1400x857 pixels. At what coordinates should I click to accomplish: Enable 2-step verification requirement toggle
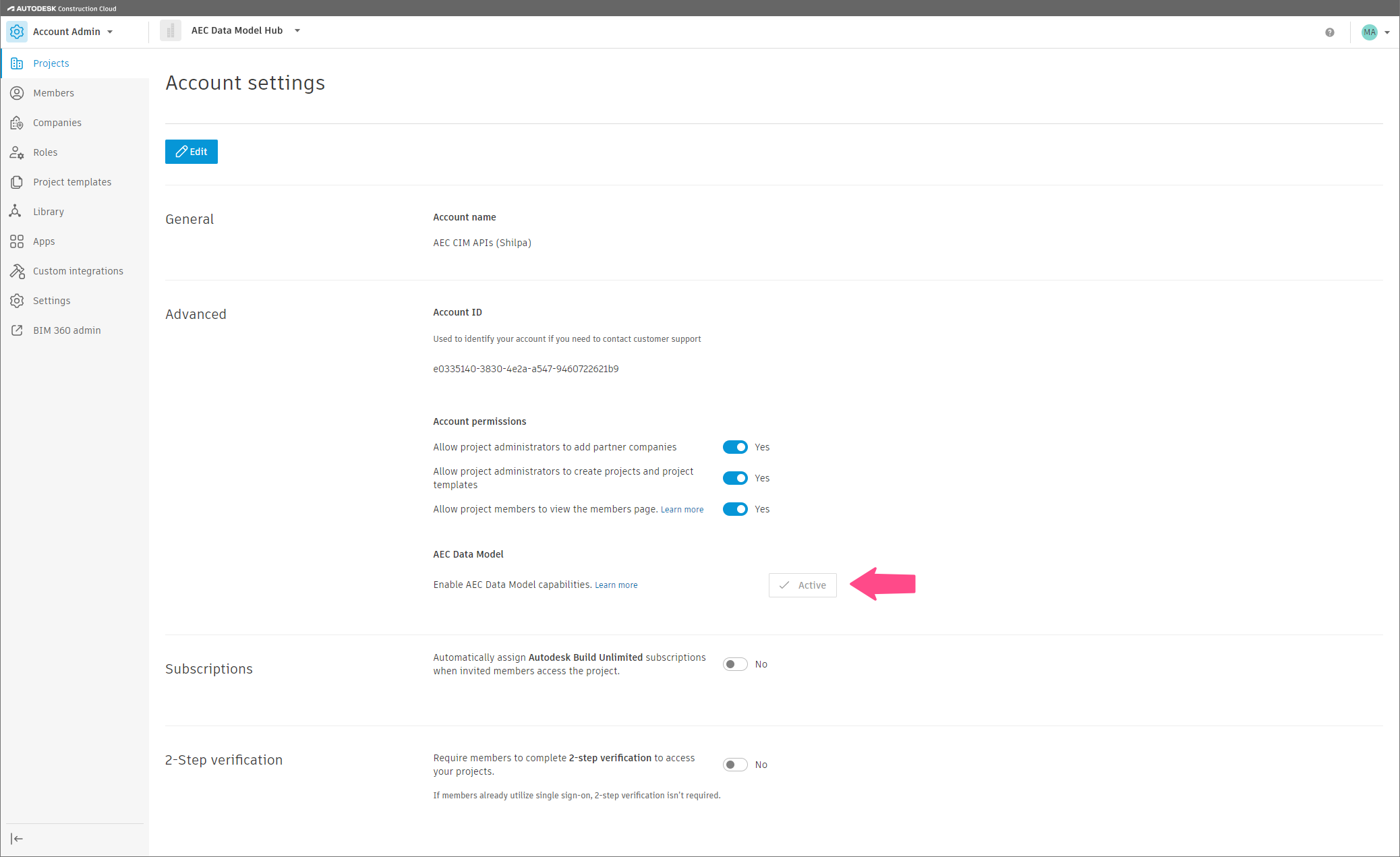pos(734,765)
